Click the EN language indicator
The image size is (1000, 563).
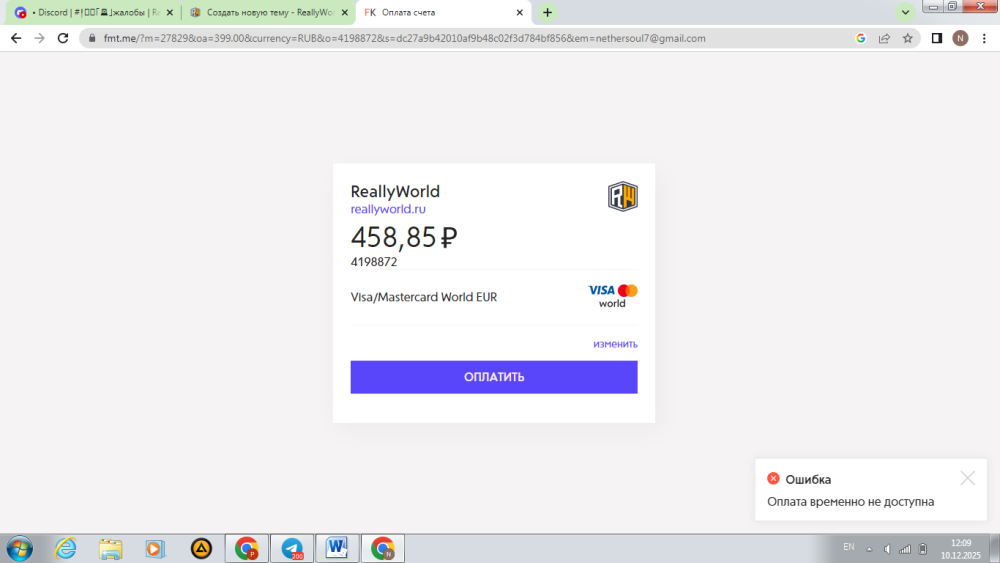849,547
